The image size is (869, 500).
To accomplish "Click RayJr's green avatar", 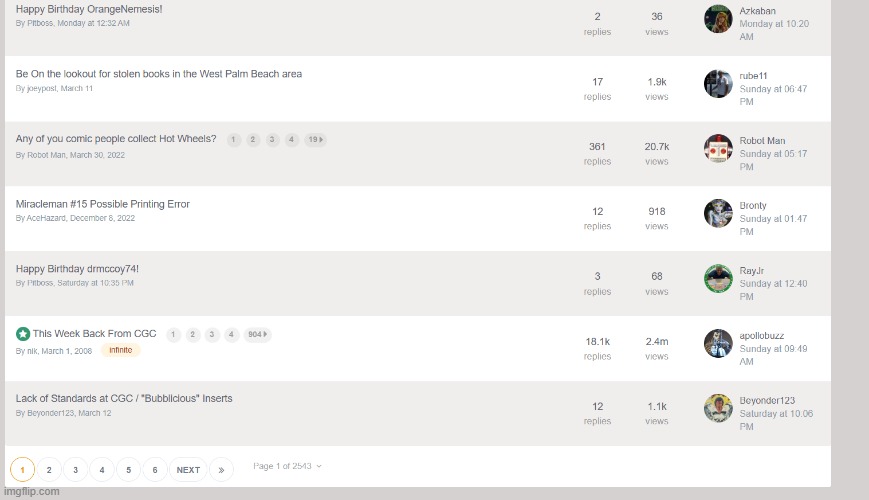I will pyautogui.click(x=718, y=278).
